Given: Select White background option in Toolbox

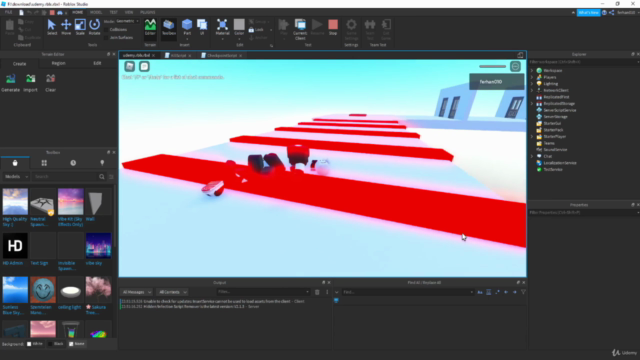Looking at the screenshot, I should click(x=35, y=344).
